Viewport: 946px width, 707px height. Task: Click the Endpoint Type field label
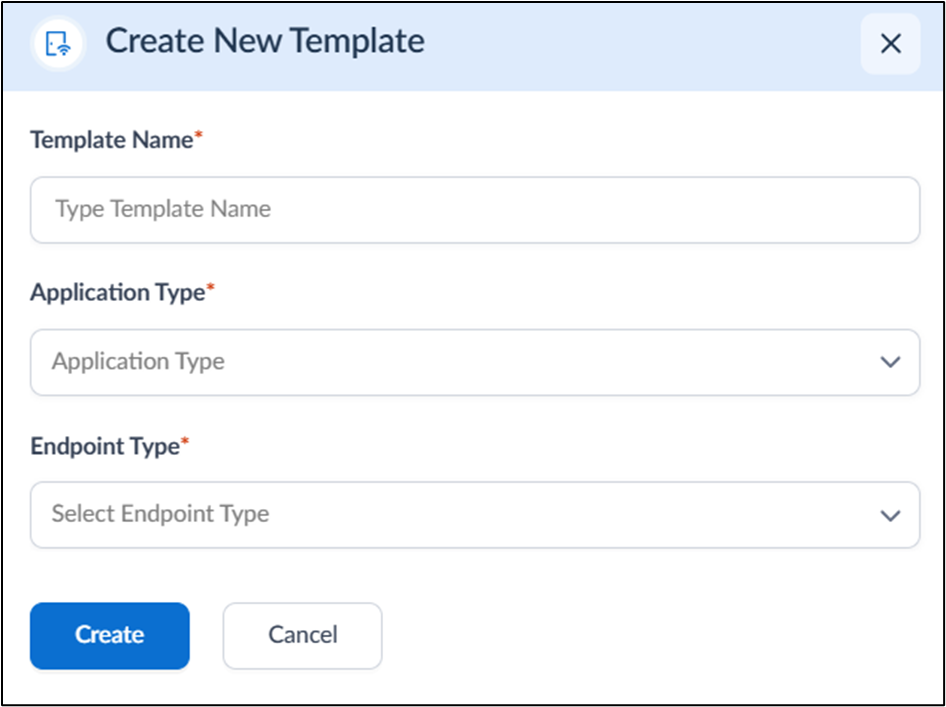tap(110, 446)
